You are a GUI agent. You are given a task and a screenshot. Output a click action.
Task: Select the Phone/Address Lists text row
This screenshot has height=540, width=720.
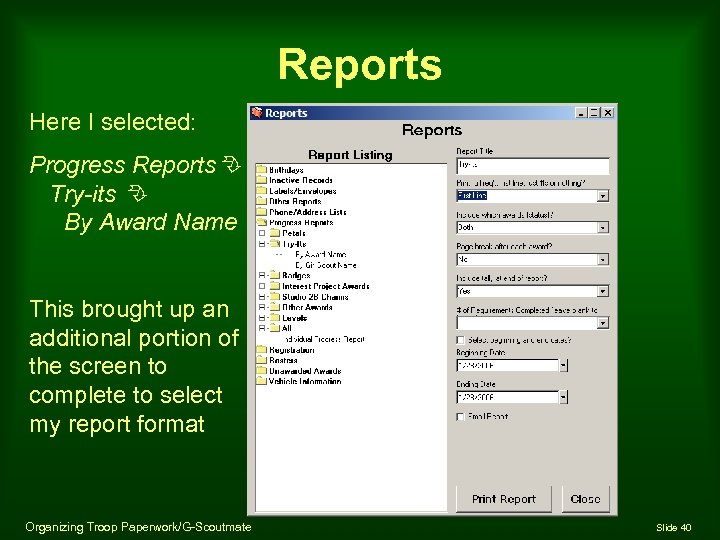point(308,212)
